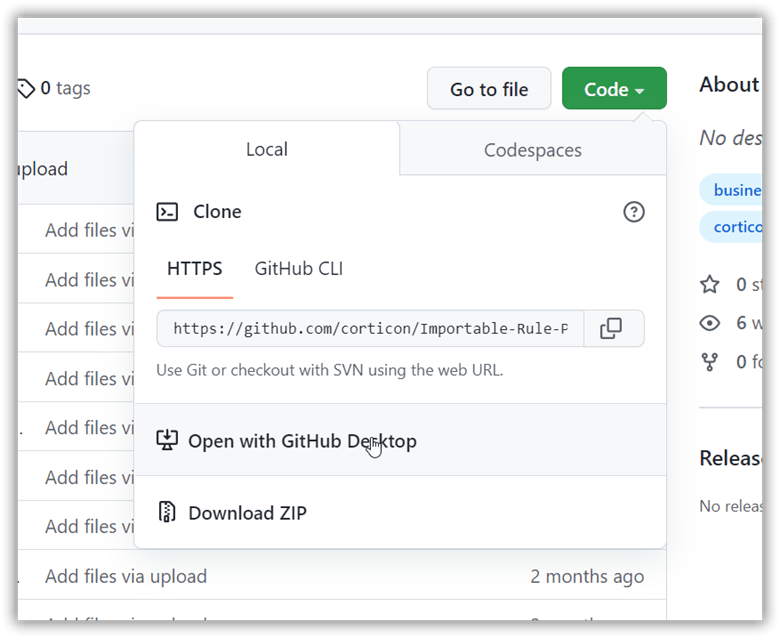Click the eye watchers icon
780x638 pixels.
click(710, 323)
